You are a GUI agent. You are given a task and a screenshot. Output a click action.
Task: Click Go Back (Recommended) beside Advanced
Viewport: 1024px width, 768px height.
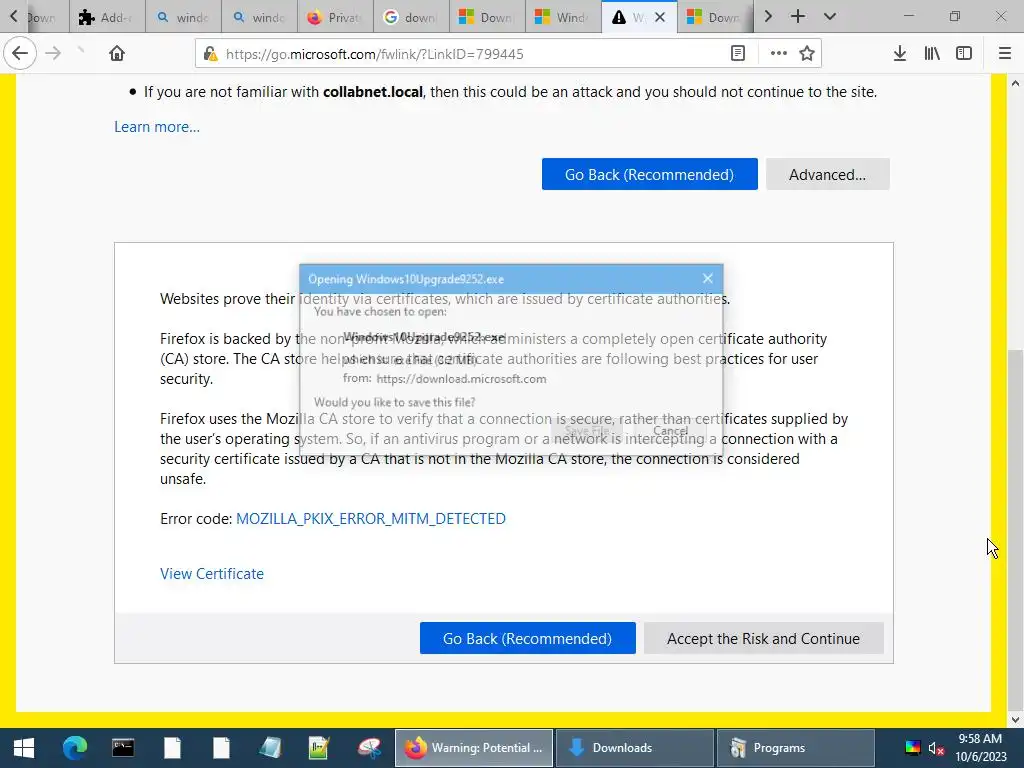click(x=649, y=174)
